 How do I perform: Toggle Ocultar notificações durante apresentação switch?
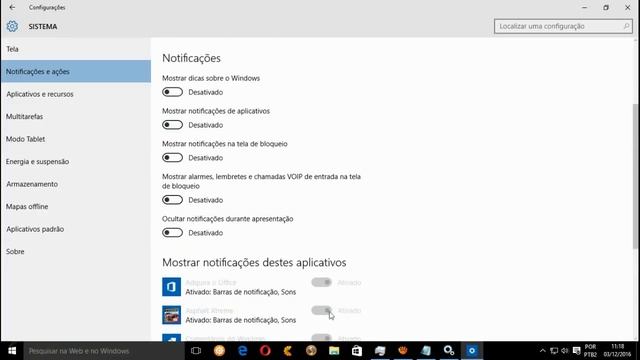coord(172,233)
